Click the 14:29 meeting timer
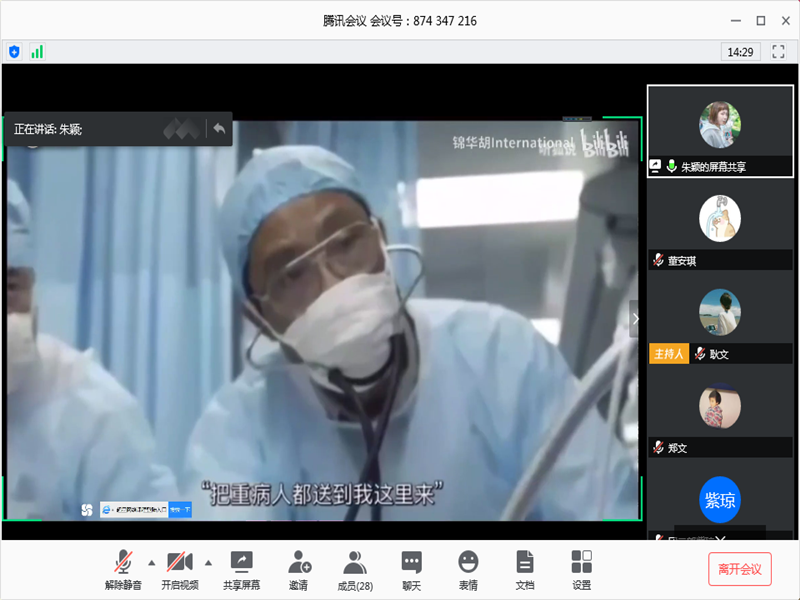 (740, 52)
